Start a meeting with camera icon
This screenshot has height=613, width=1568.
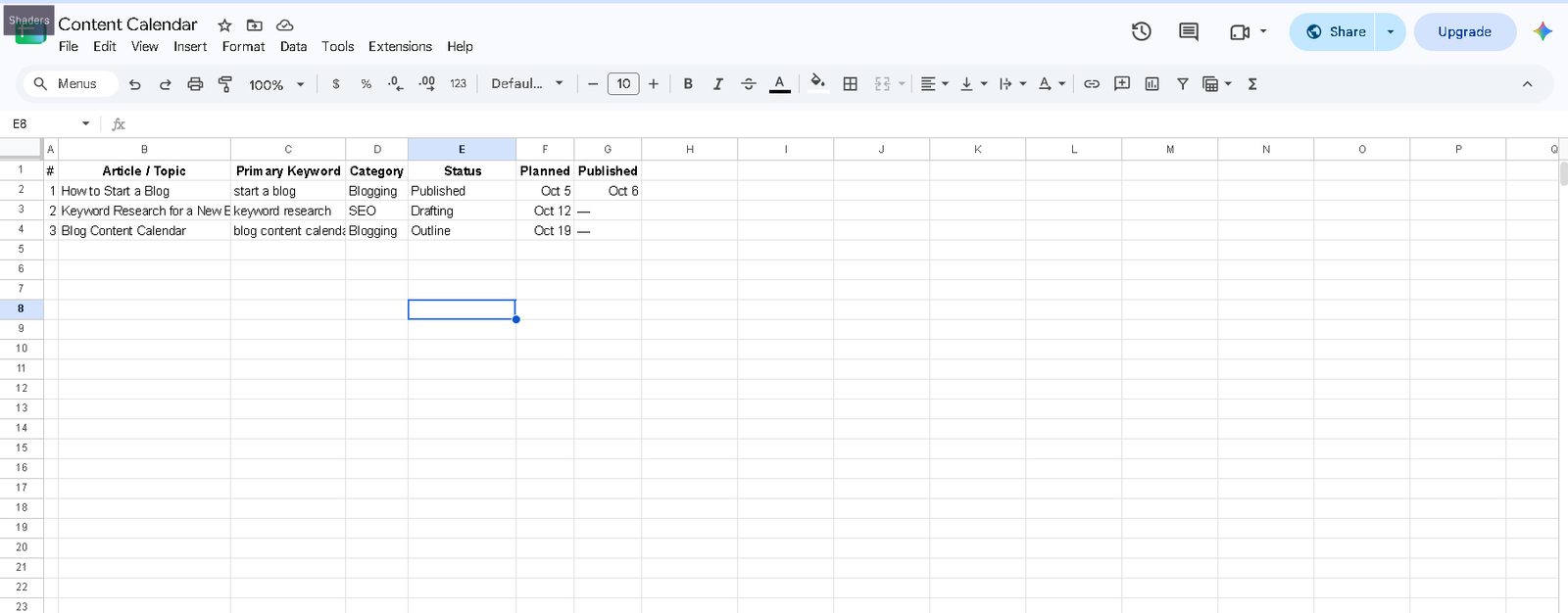[x=1240, y=32]
